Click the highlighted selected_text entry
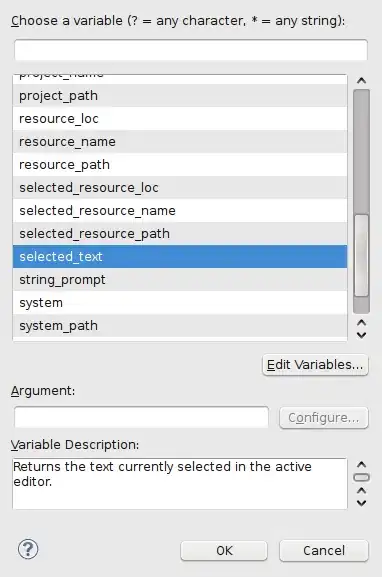This screenshot has height=577, width=382. tap(180, 256)
